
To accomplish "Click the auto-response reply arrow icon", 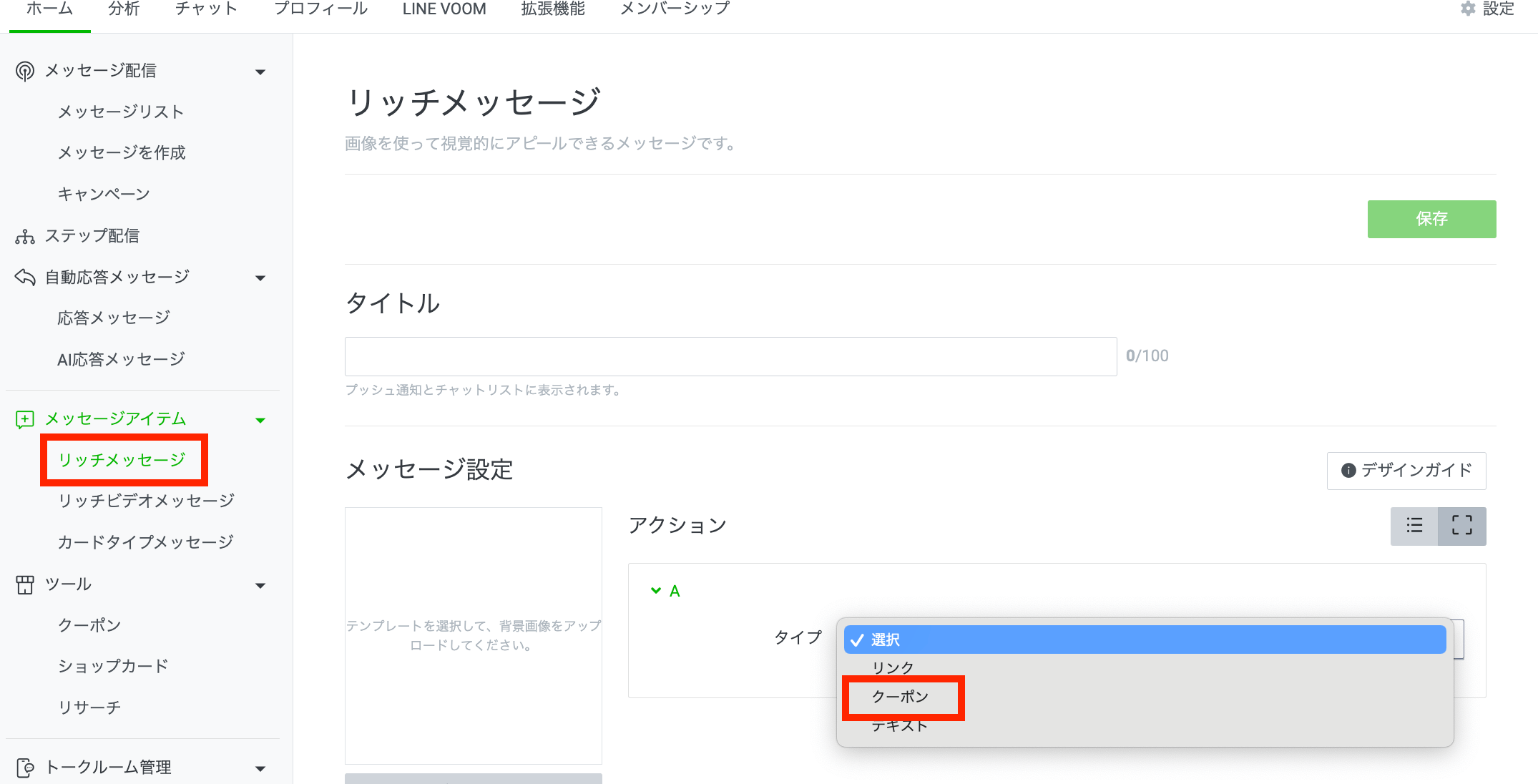I will point(25,277).
